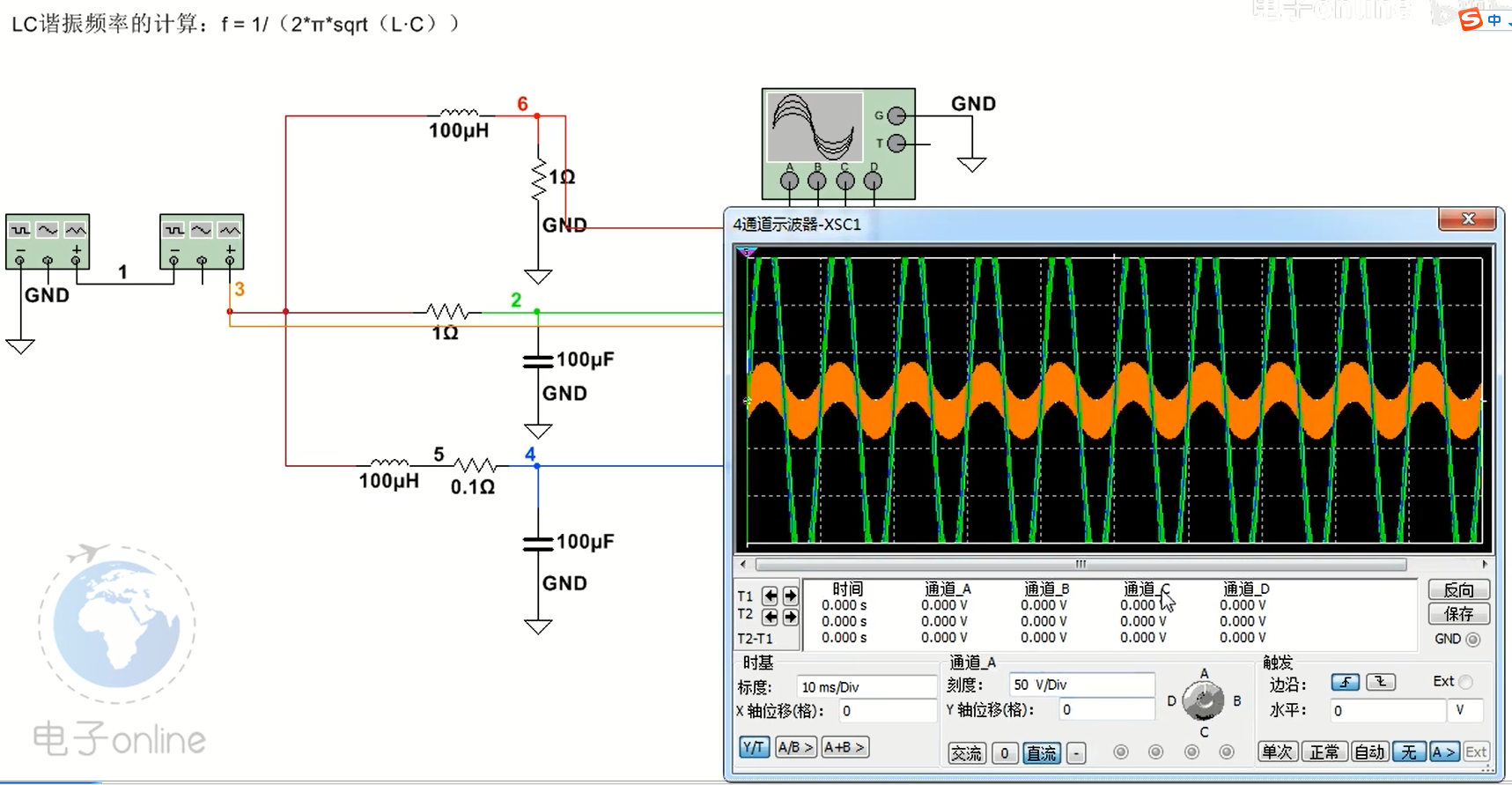Open the Sogou input method icon
The width and height of the screenshot is (1512, 785).
pyautogui.click(x=1471, y=19)
